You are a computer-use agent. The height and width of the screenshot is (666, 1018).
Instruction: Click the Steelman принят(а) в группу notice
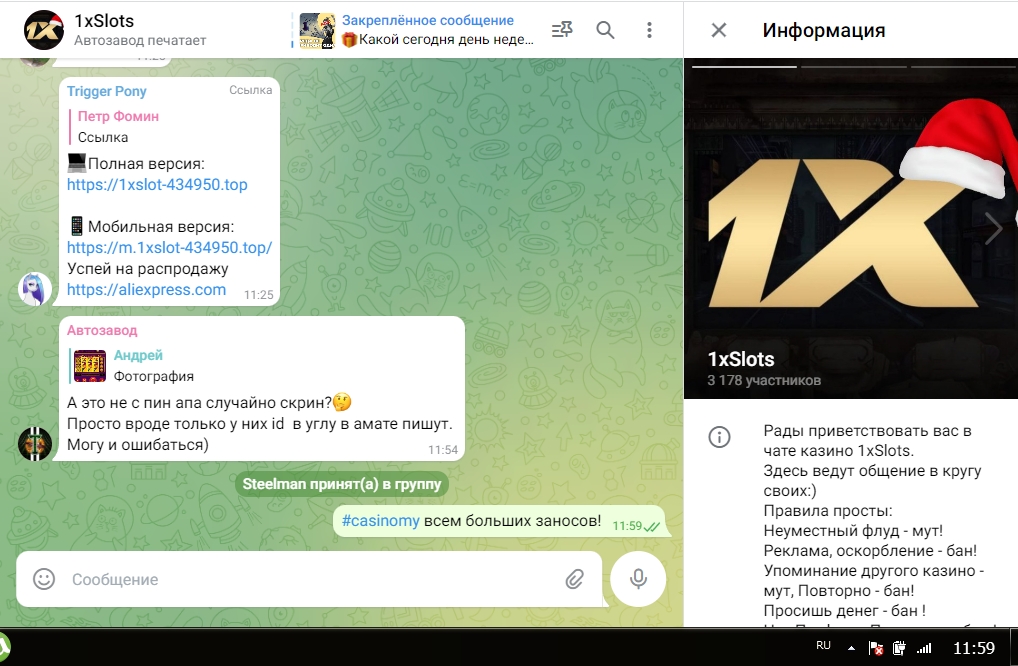(341, 484)
